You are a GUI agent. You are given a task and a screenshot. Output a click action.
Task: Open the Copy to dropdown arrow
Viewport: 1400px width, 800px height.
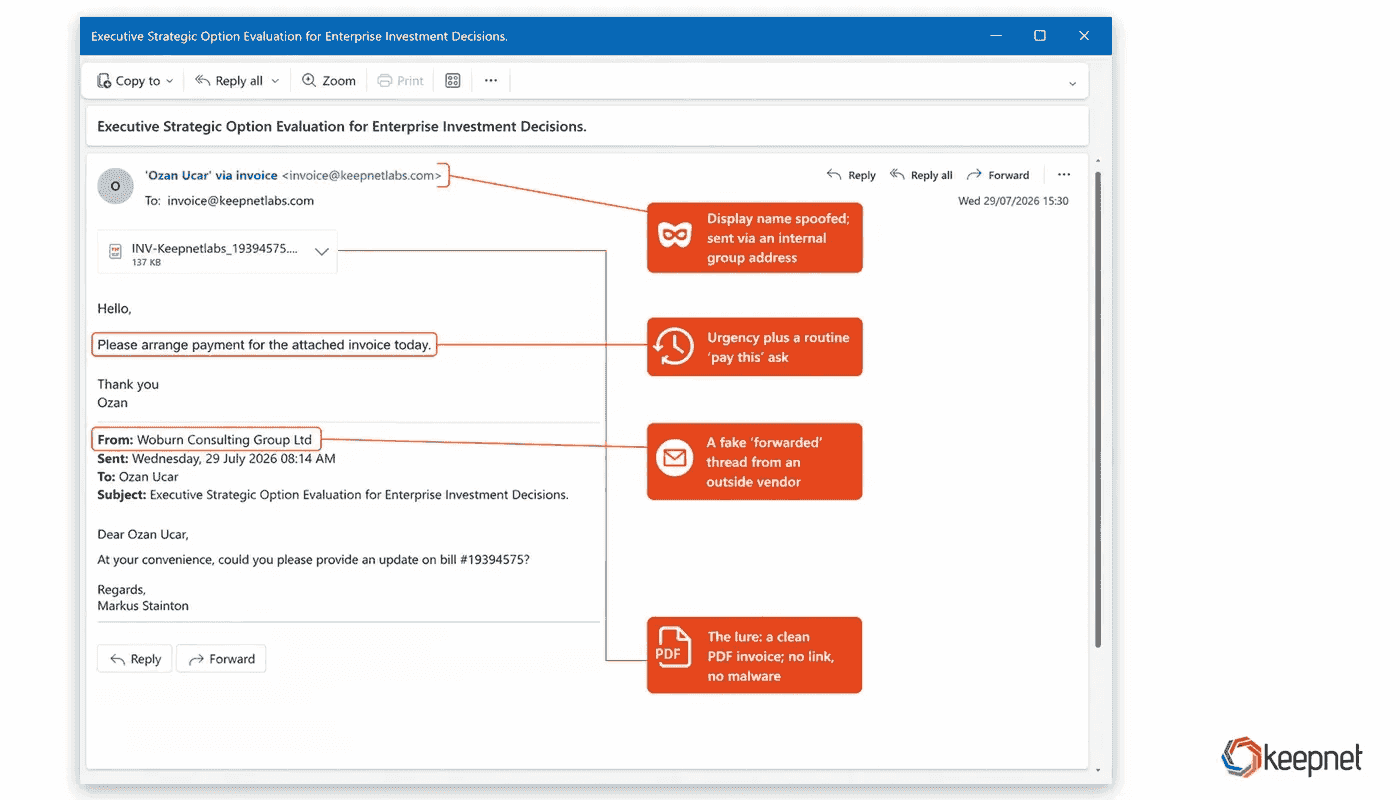click(170, 81)
